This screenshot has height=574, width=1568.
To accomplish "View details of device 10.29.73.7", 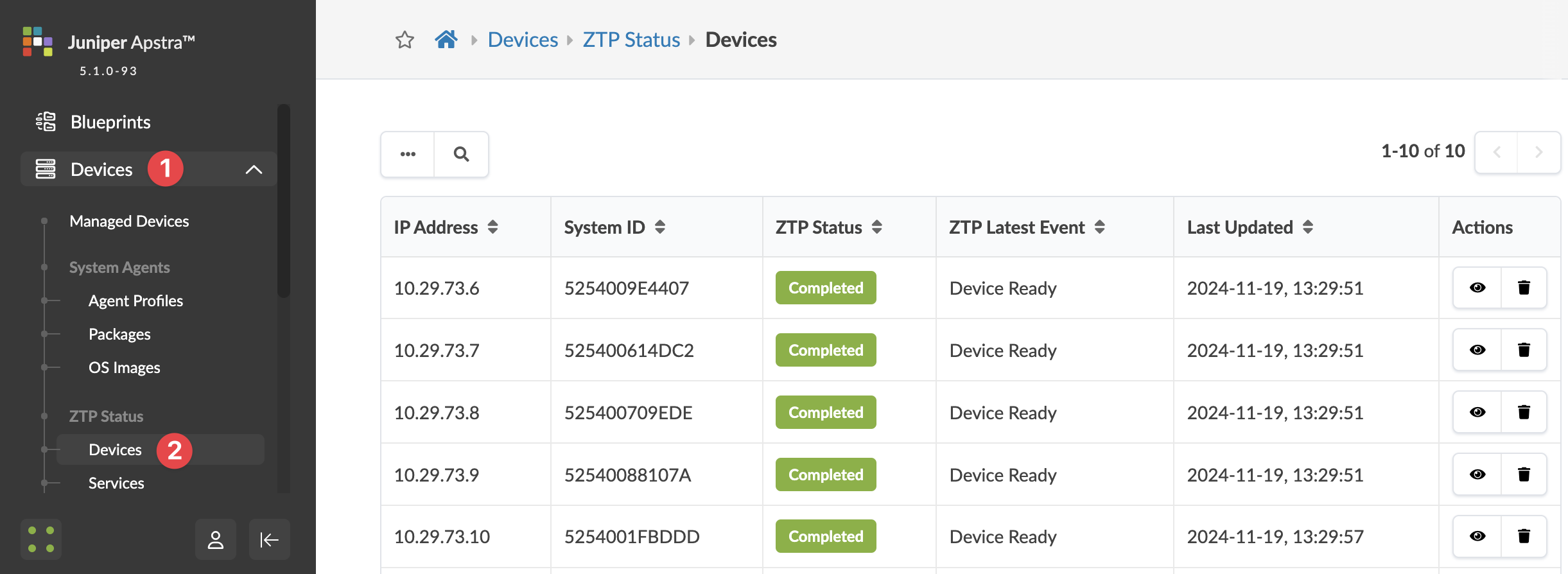I will point(1477,350).
